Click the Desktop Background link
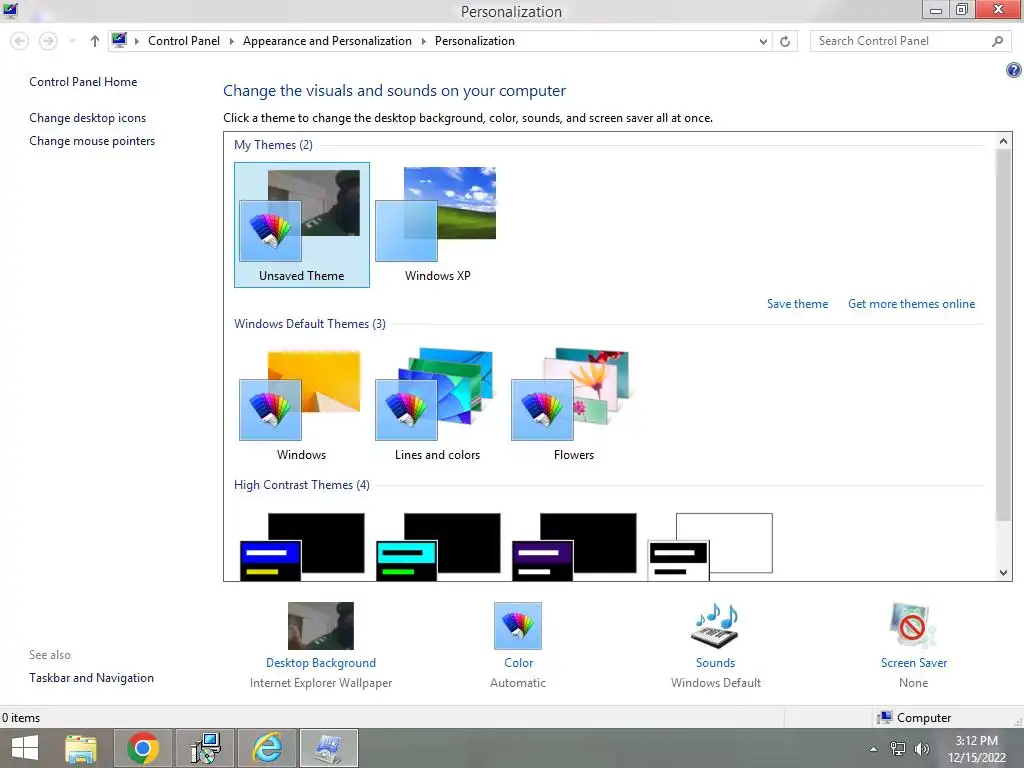The image size is (1024, 768). click(321, 663)
